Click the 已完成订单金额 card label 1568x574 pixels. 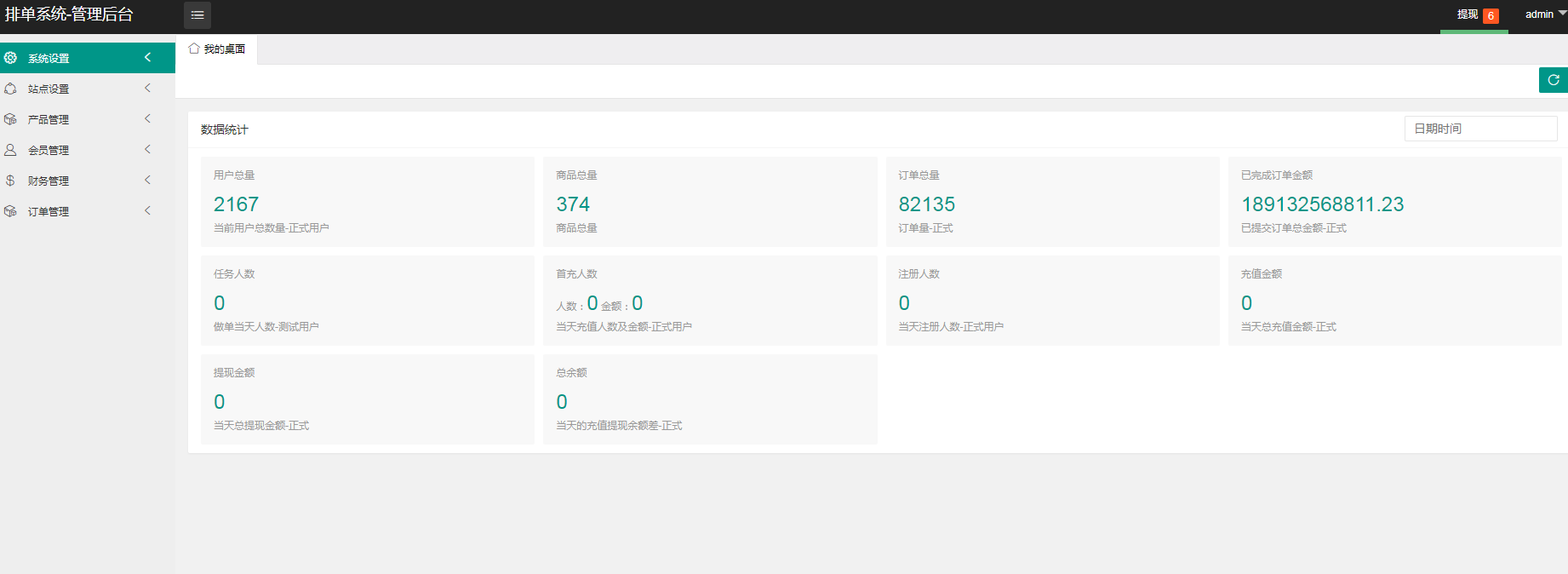(x=1277, y=175)
